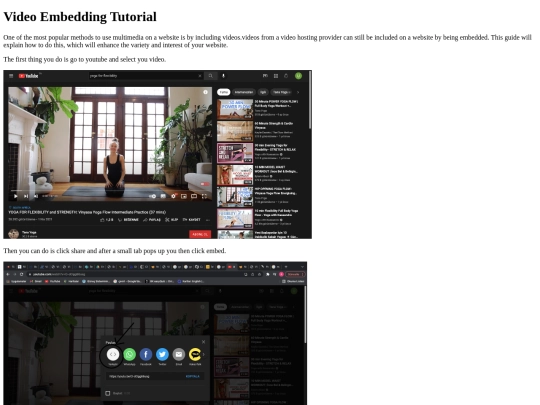This screenshot has width=540, height=405.
Task: Open the extensions puzzle icon in the browser toolbar
Action: [x=268, y=274]
